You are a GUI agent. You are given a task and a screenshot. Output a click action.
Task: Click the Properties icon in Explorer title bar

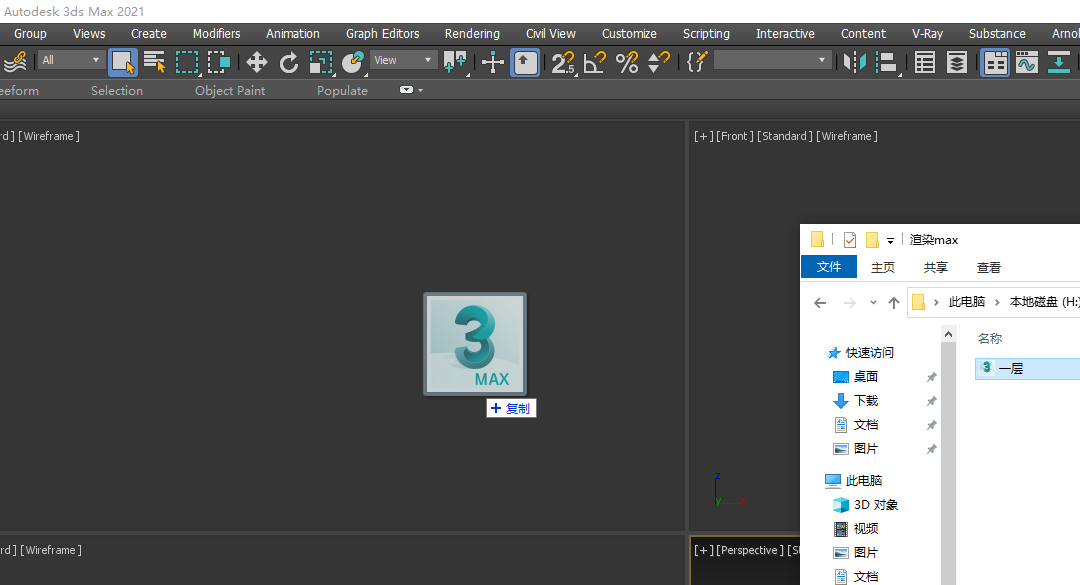tap(850, 240)
